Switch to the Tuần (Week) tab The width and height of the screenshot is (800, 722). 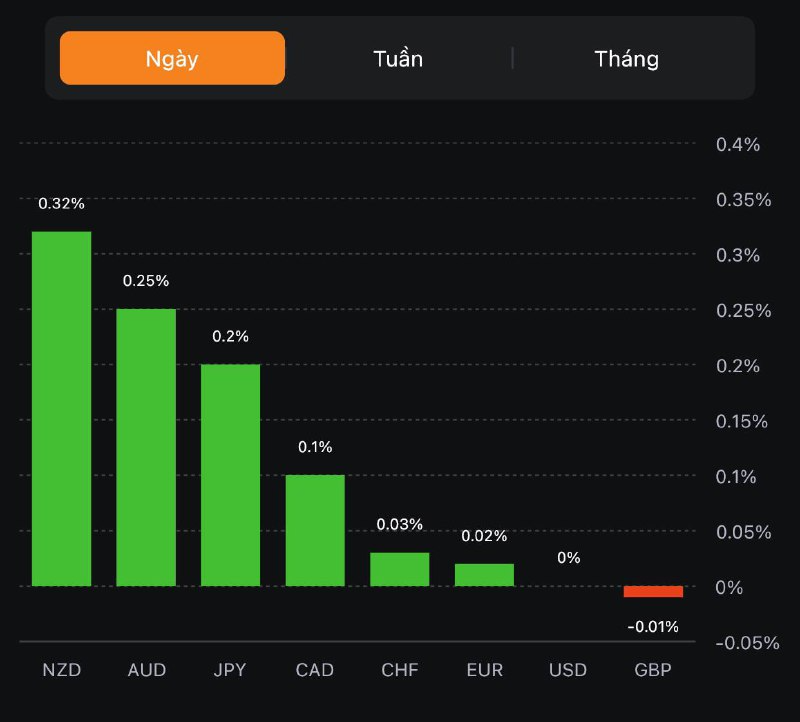coord(398,58)
